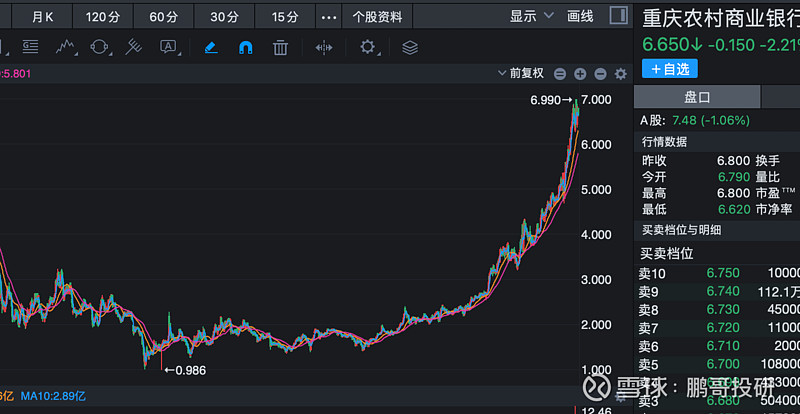Viewport: 800px width, 414px height.
Task: Open the more periods ellipsis menu
Action: [x=329, y=17]
